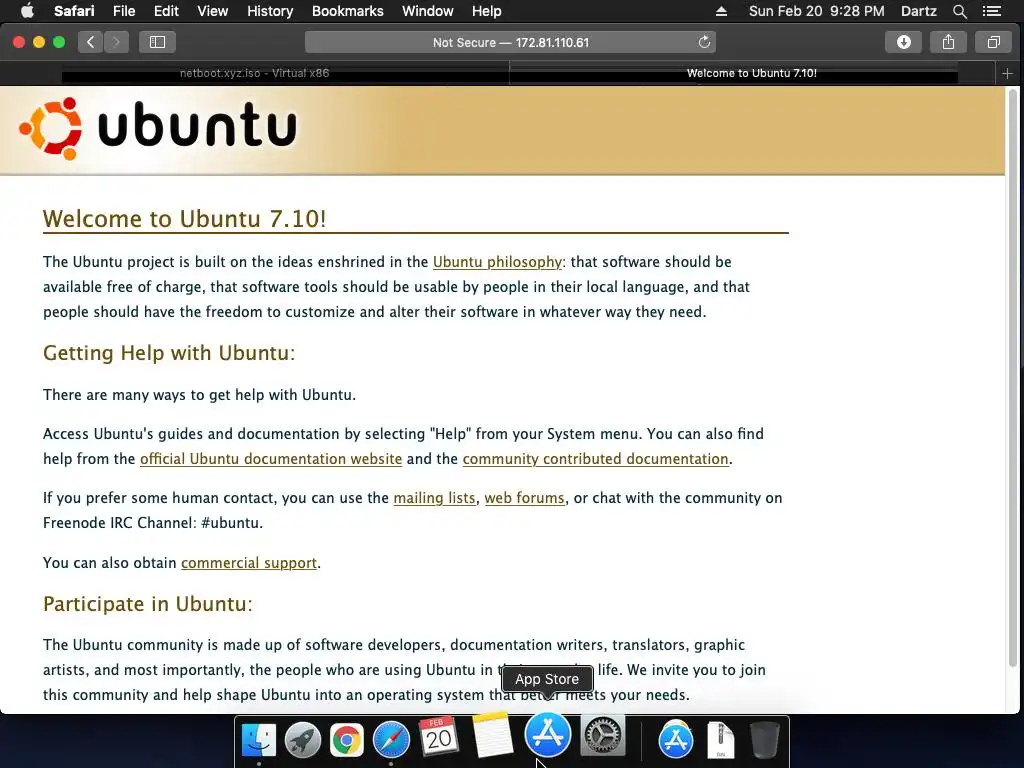This screenshot has width=1024, height=768.
Task: Open the Safari application menu
Action: tap(74, 11)
